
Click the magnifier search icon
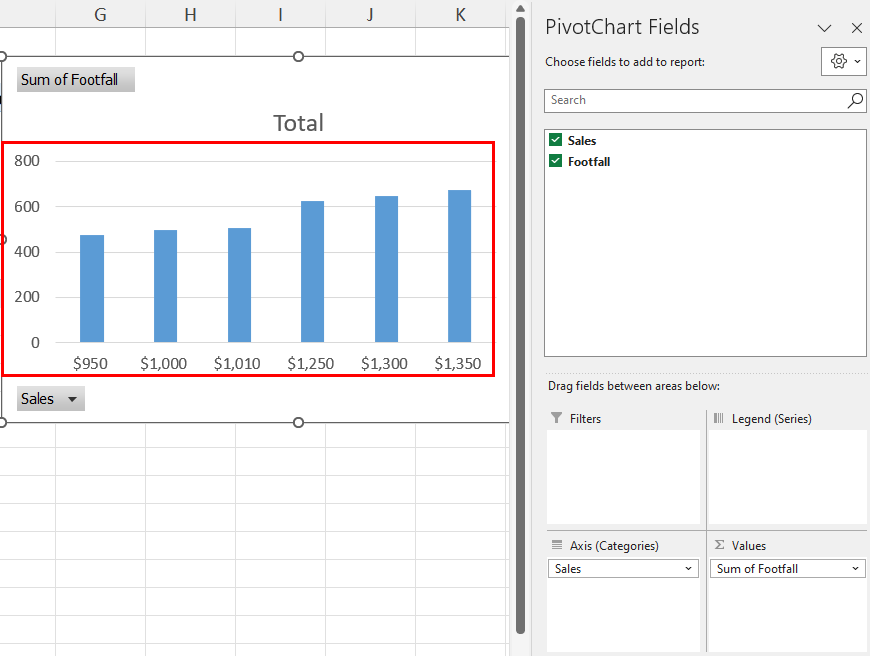[855, 100]
